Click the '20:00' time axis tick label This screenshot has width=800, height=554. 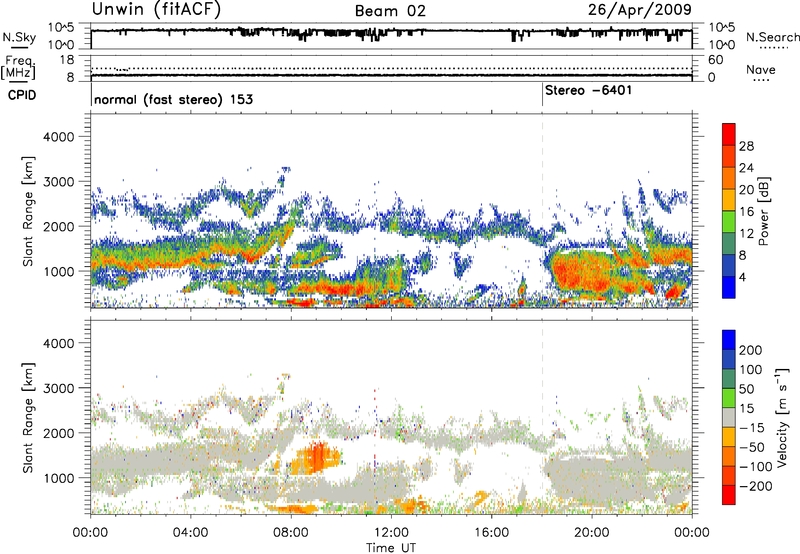[x=592, y=533]
